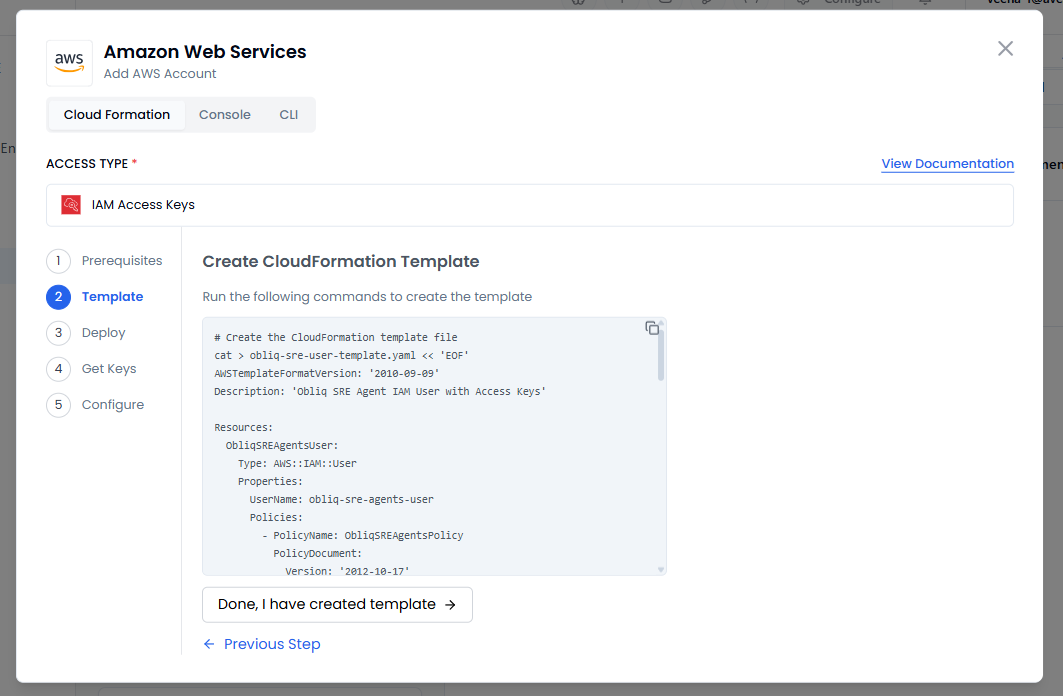Click the red IAM key icon

coord(71,205)
